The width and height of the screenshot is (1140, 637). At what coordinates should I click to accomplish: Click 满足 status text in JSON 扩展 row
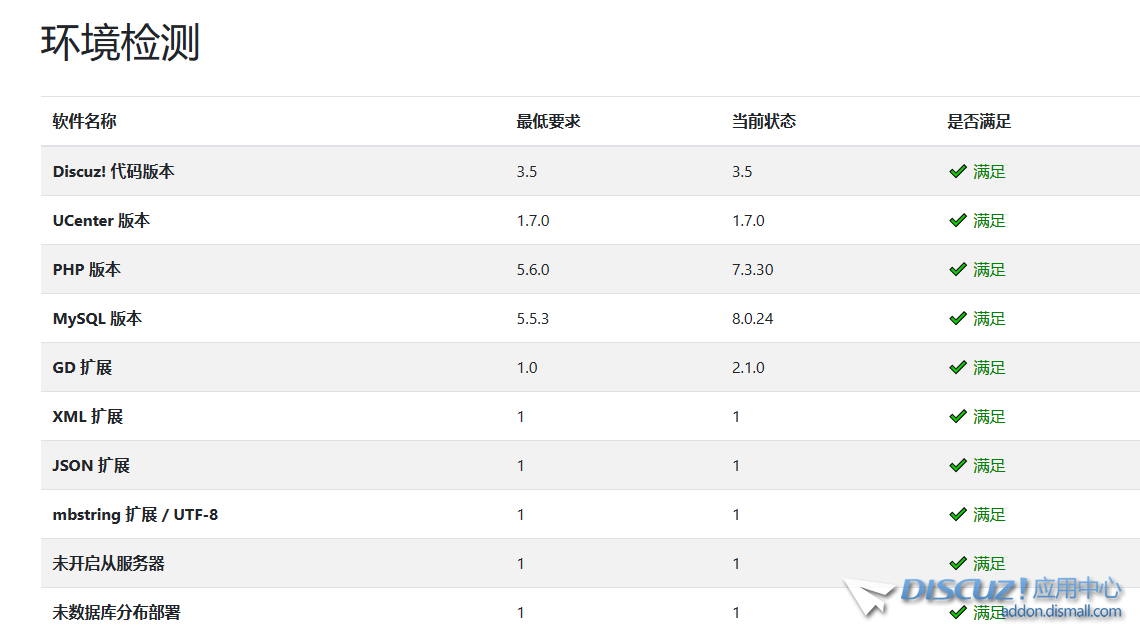point(990,465)
